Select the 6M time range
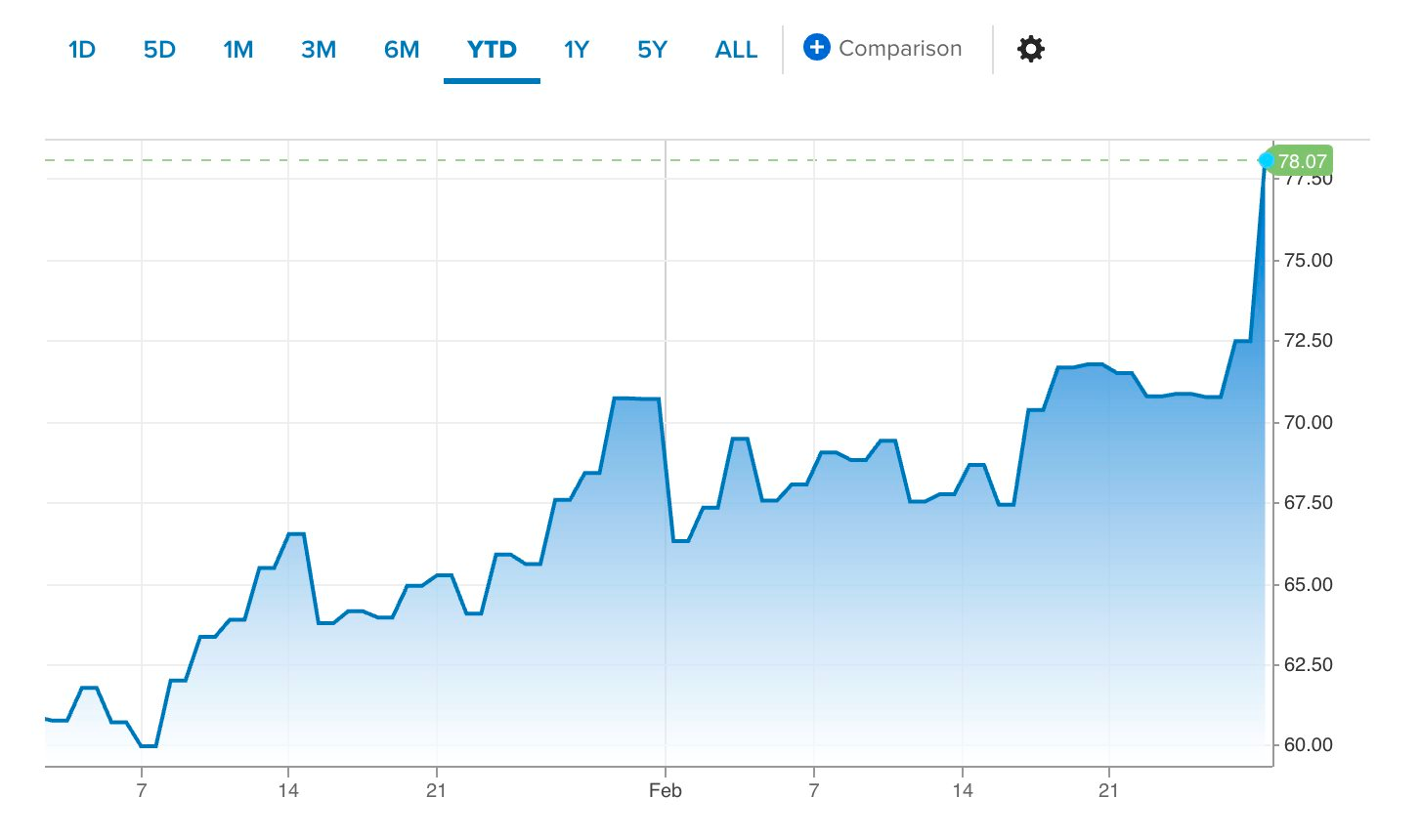1421x840 pixels. (x=400, y=49)
